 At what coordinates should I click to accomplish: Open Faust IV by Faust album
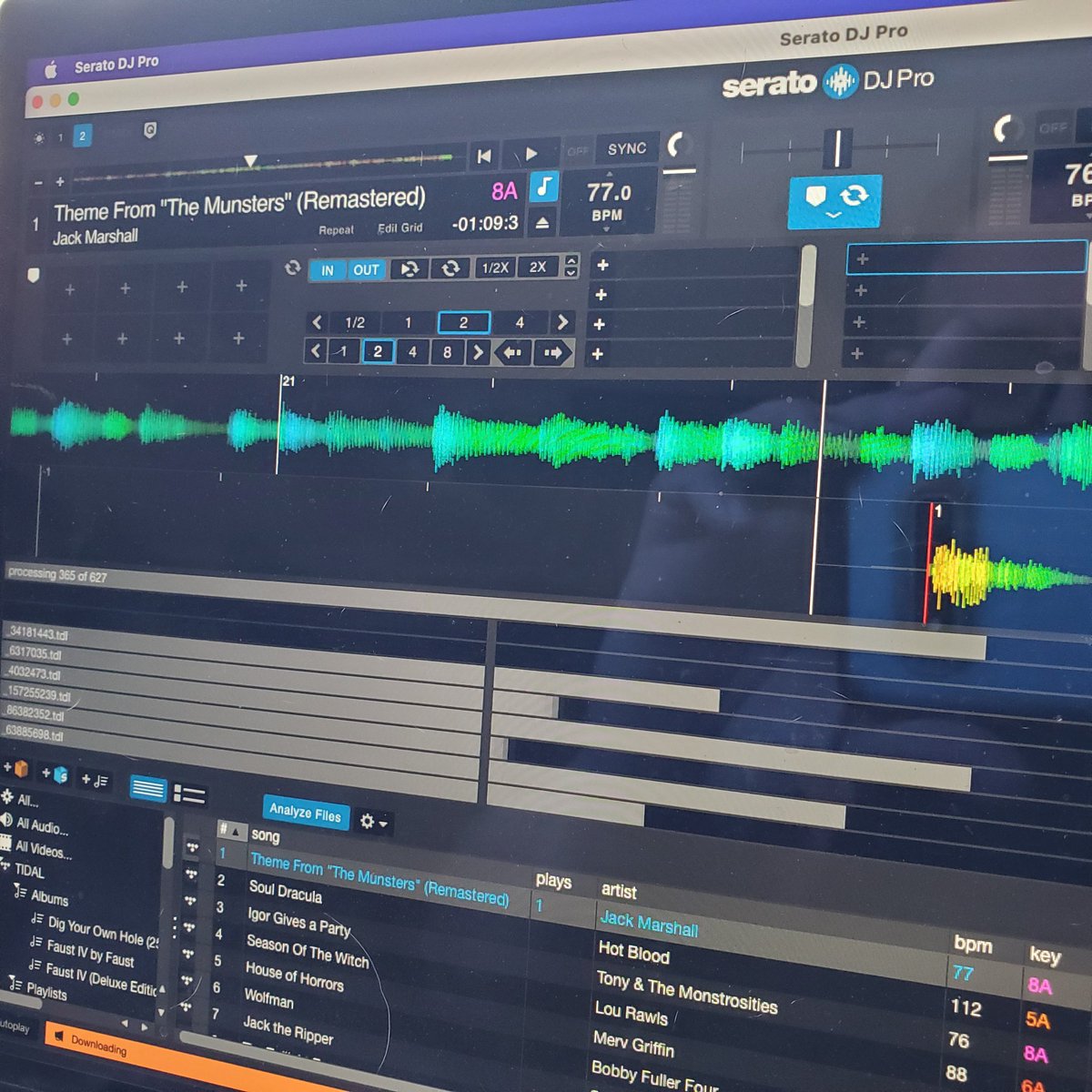point(90,954)
